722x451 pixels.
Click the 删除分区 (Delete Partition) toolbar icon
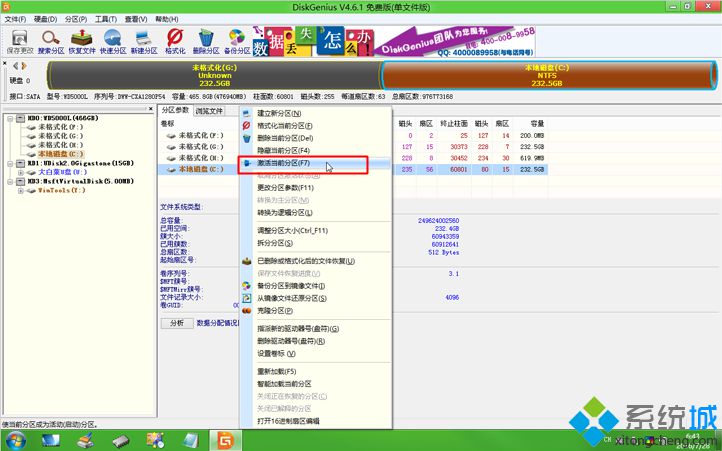[206, 42]
